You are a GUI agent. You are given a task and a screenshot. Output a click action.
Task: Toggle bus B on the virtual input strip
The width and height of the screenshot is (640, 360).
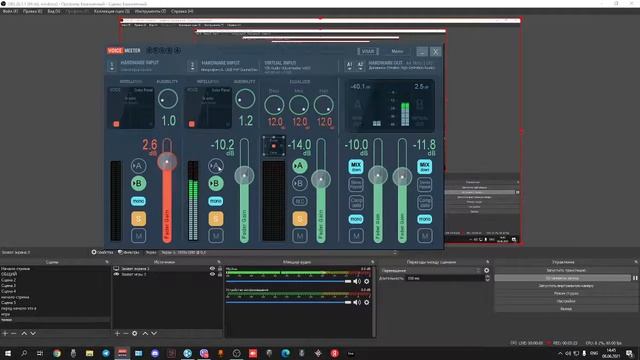point(300,183)
